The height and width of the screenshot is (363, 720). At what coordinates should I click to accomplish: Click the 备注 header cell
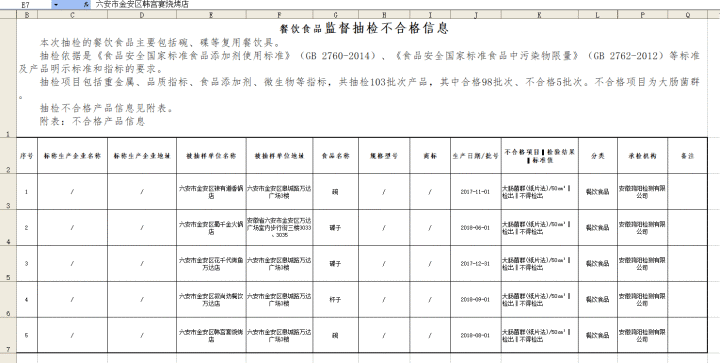point(687,156)
